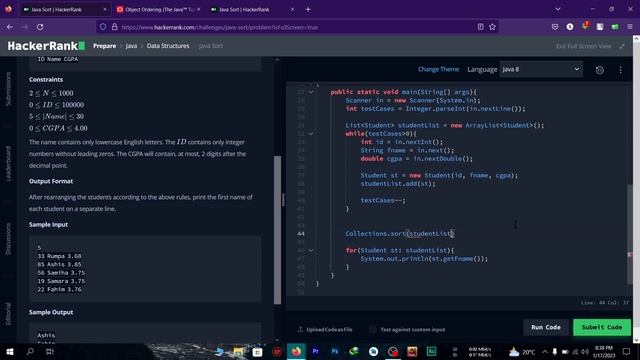This screenshot has height=360, width=640.
Task: Click the HackerRank logo
Action: 46,46
